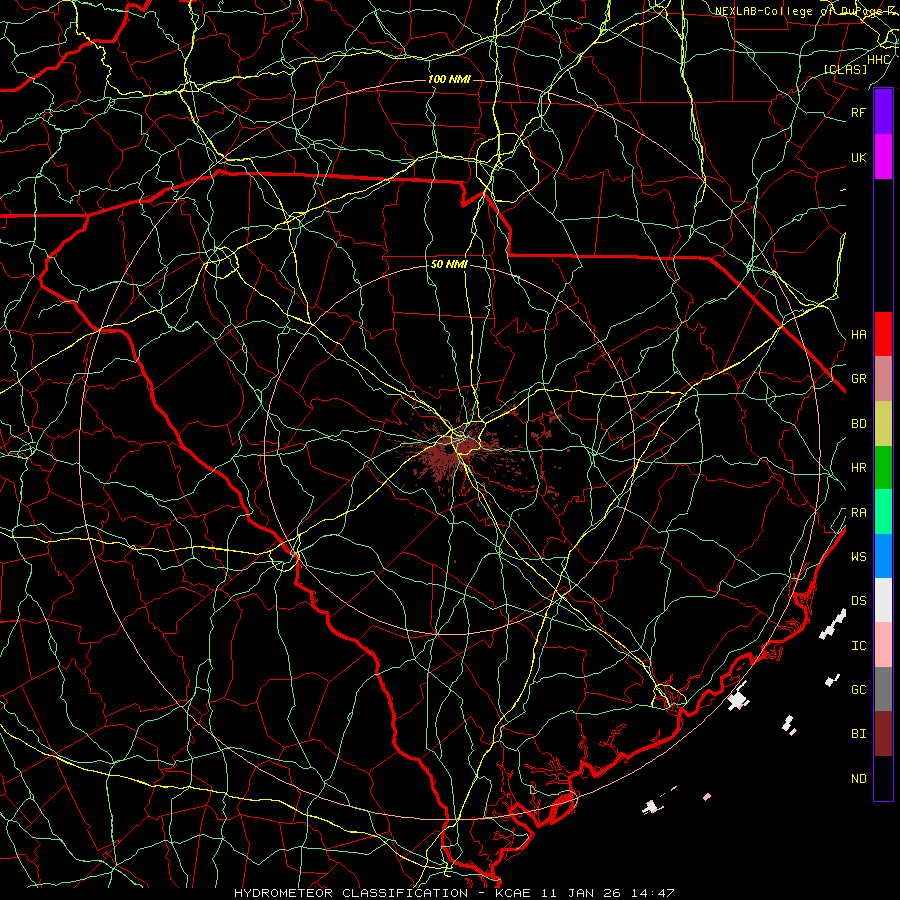Click the "HA" legend label
Image resolution: width=900 pixels, height=900 pixels.
[x=858, y=335]
